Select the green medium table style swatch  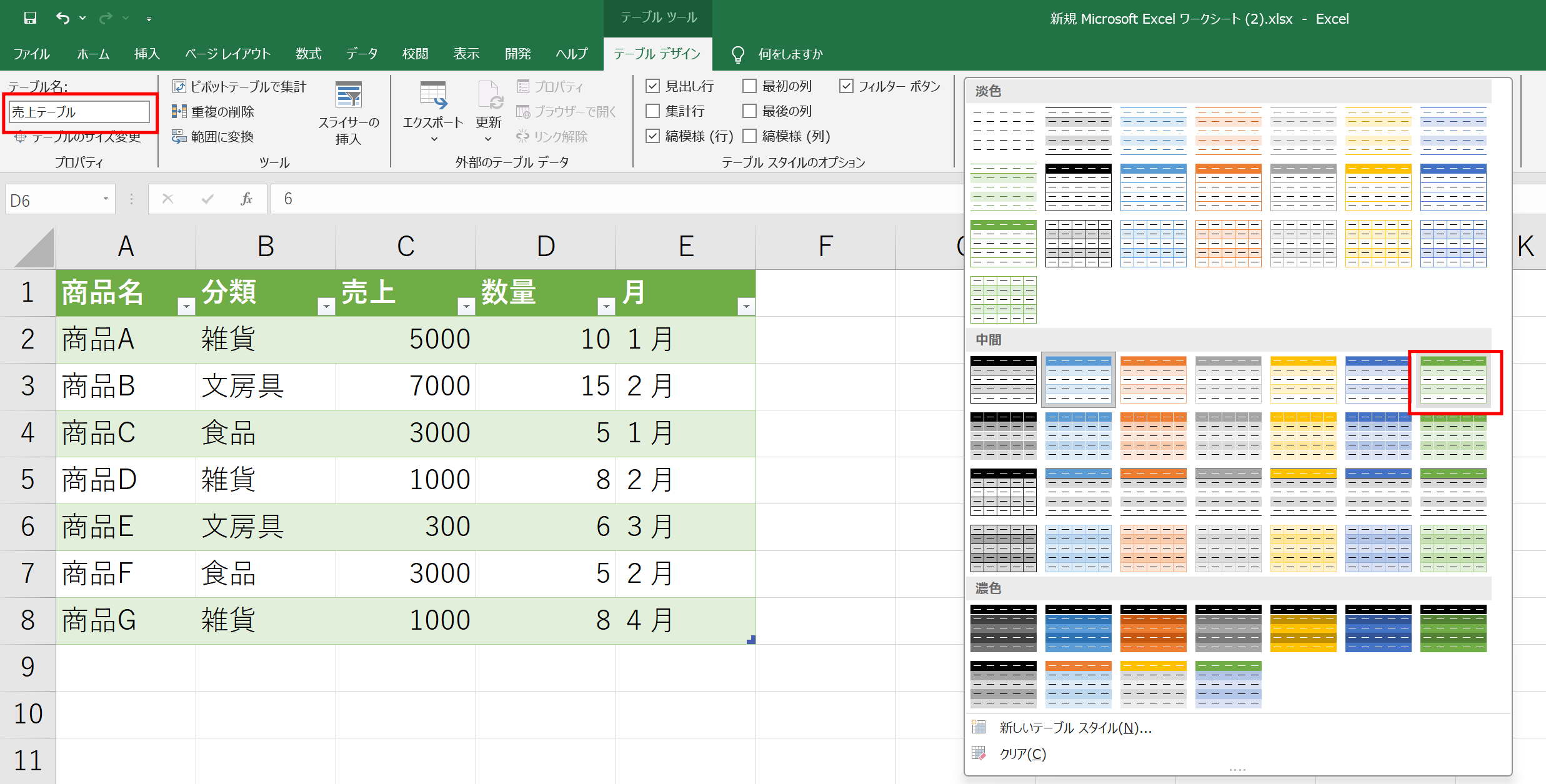[x=1454, y=380]
